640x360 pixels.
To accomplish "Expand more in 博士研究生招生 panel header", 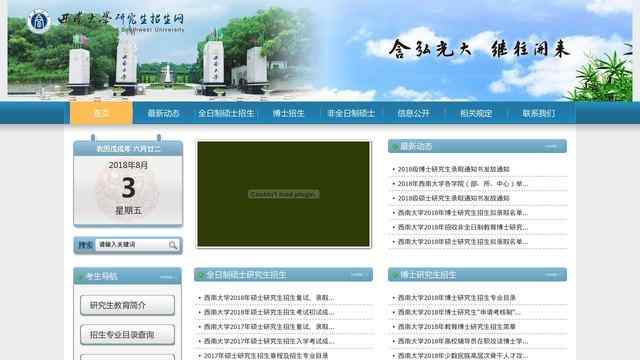I will (x=551, y=275).
